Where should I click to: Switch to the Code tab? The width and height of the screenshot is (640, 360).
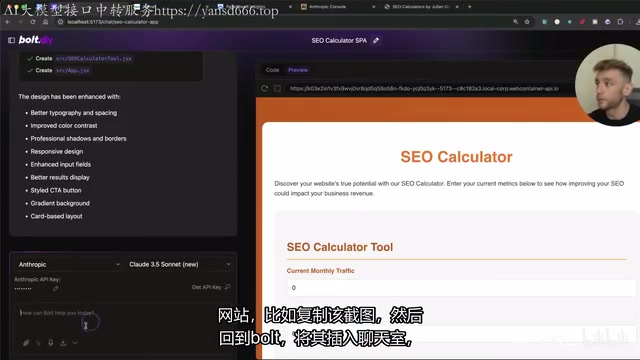coord(272,70)
